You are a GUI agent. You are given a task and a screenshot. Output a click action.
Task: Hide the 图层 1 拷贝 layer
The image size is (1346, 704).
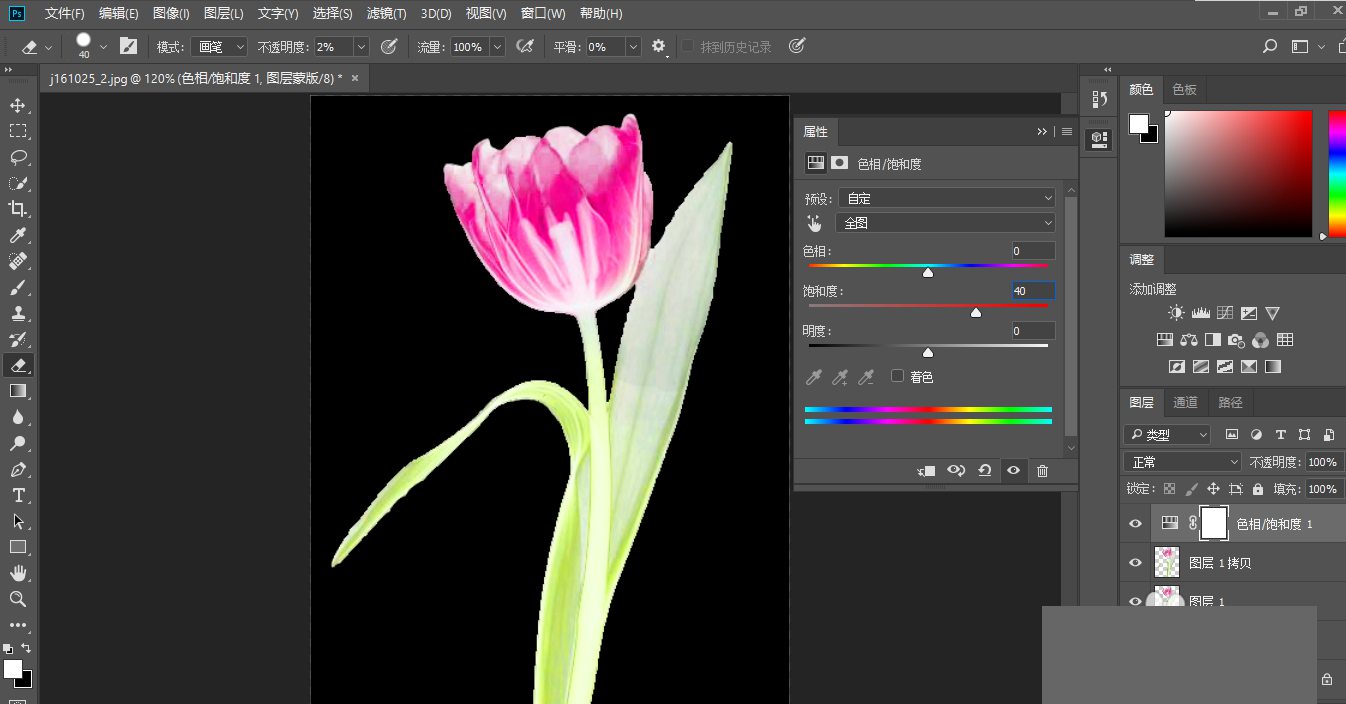[x=1135, y=562]
